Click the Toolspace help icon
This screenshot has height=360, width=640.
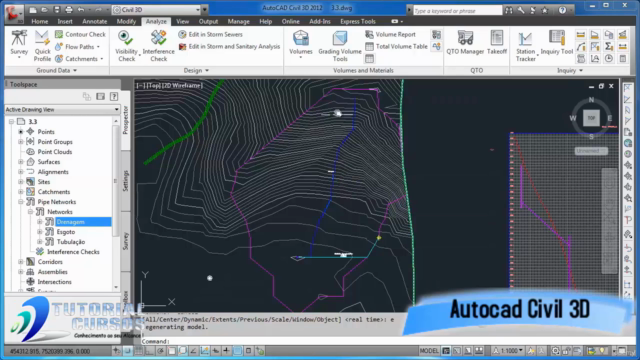click(114, 96)
